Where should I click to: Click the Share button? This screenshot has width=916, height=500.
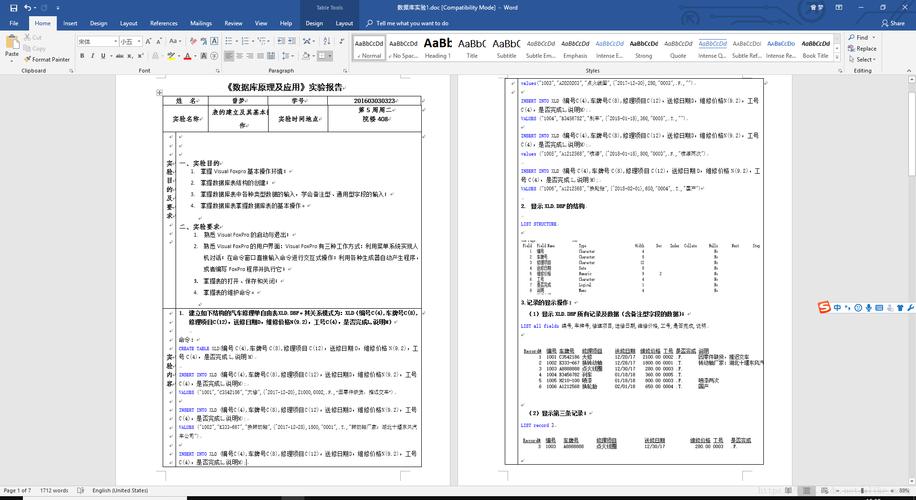893,23
